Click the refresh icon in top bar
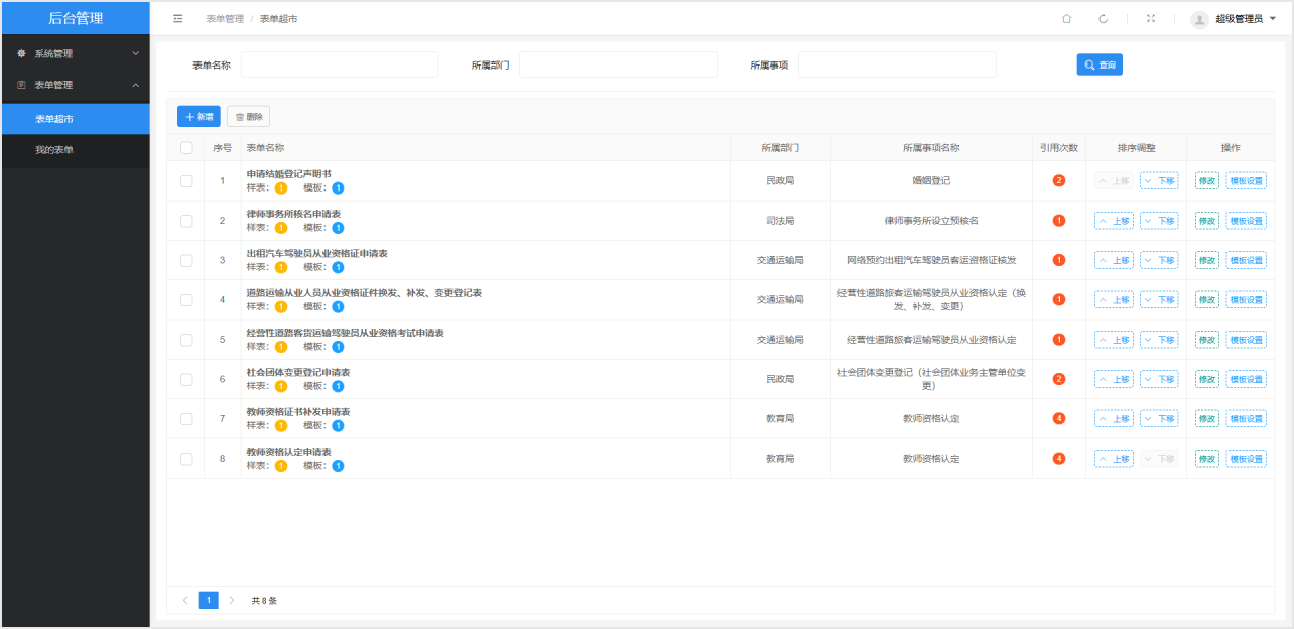This screenshot has width=1294, height=629. pyautogui.click(x=1103, y=19)
